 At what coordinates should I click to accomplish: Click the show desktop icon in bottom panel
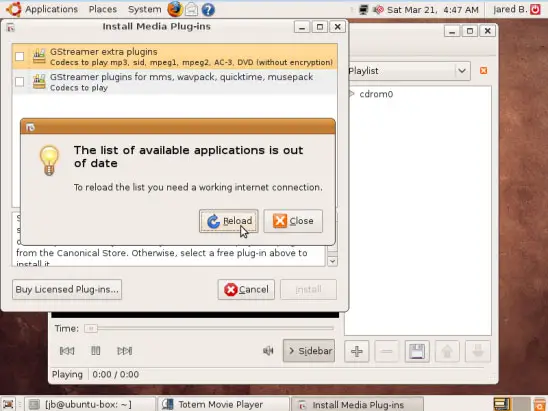pyautogui.click(x=8, y=404)
